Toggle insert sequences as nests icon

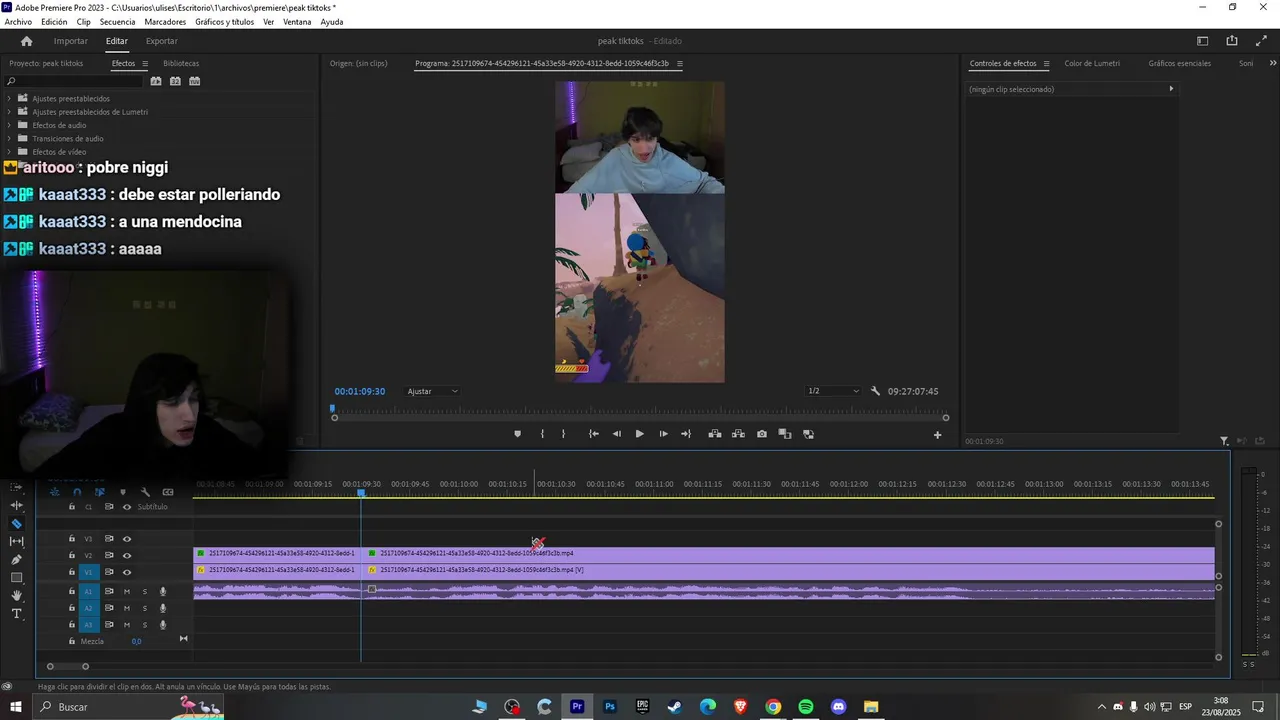(54, 492)
